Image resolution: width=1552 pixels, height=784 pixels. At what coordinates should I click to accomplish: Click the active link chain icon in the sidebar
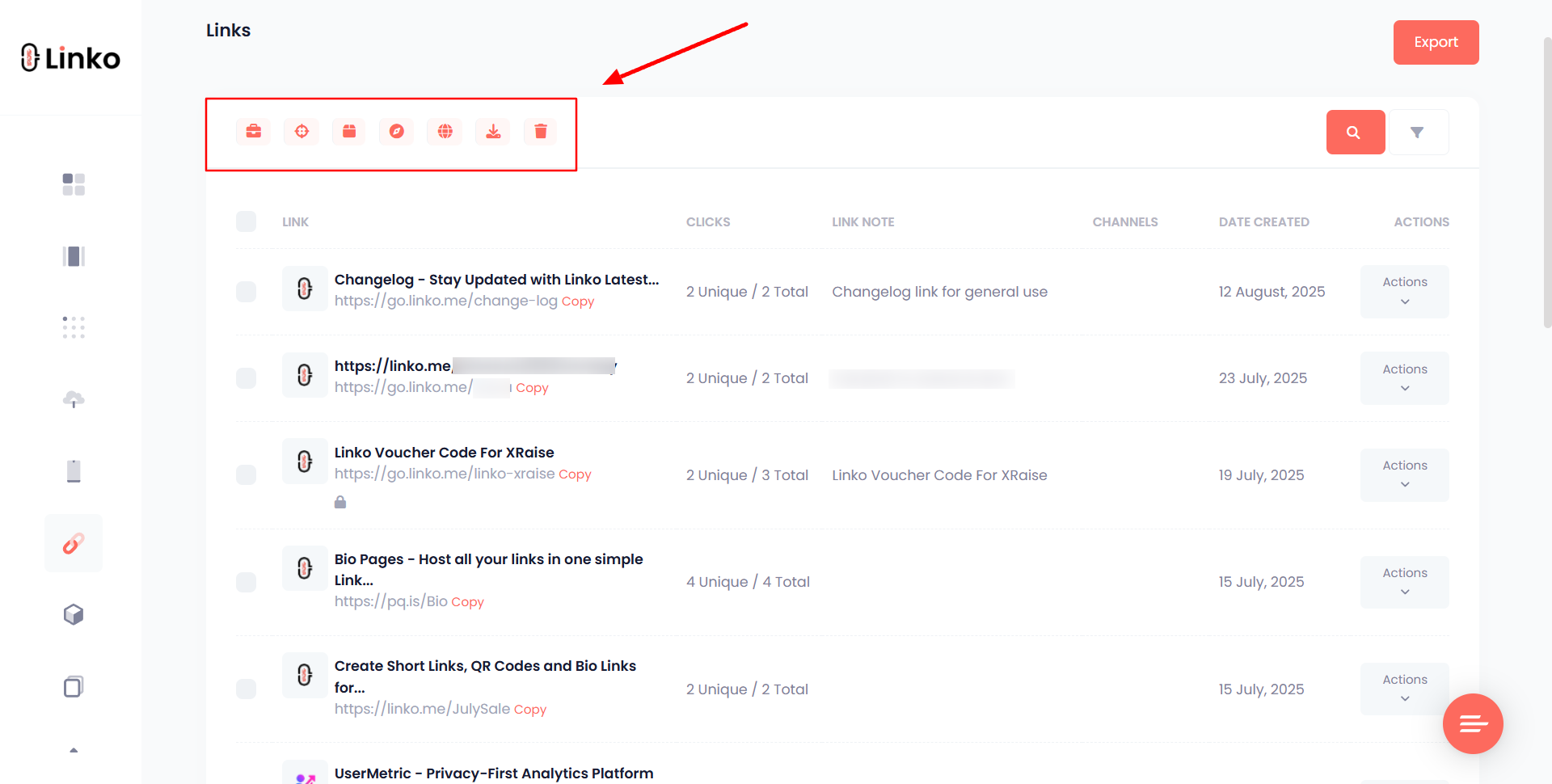tap(74, 543)
